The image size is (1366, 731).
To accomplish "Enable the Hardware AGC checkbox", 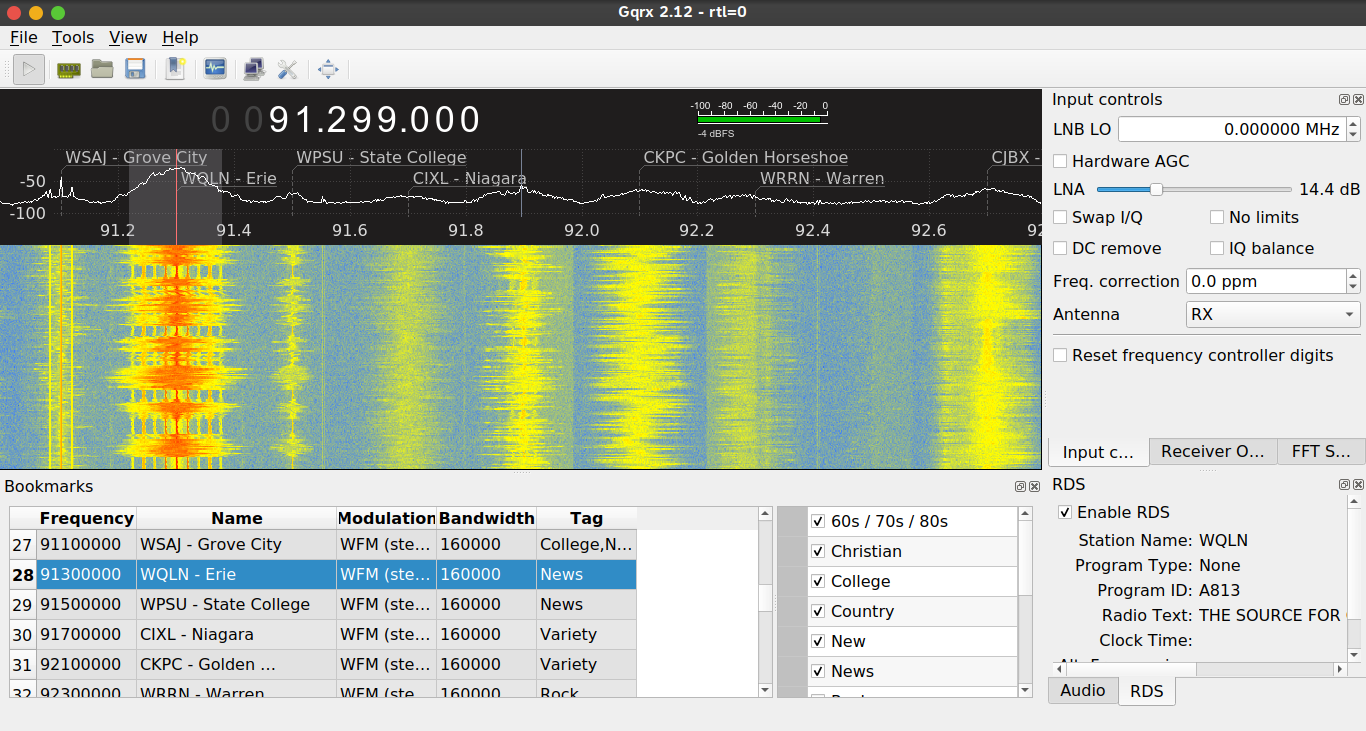I will [x=1060, y=161].
